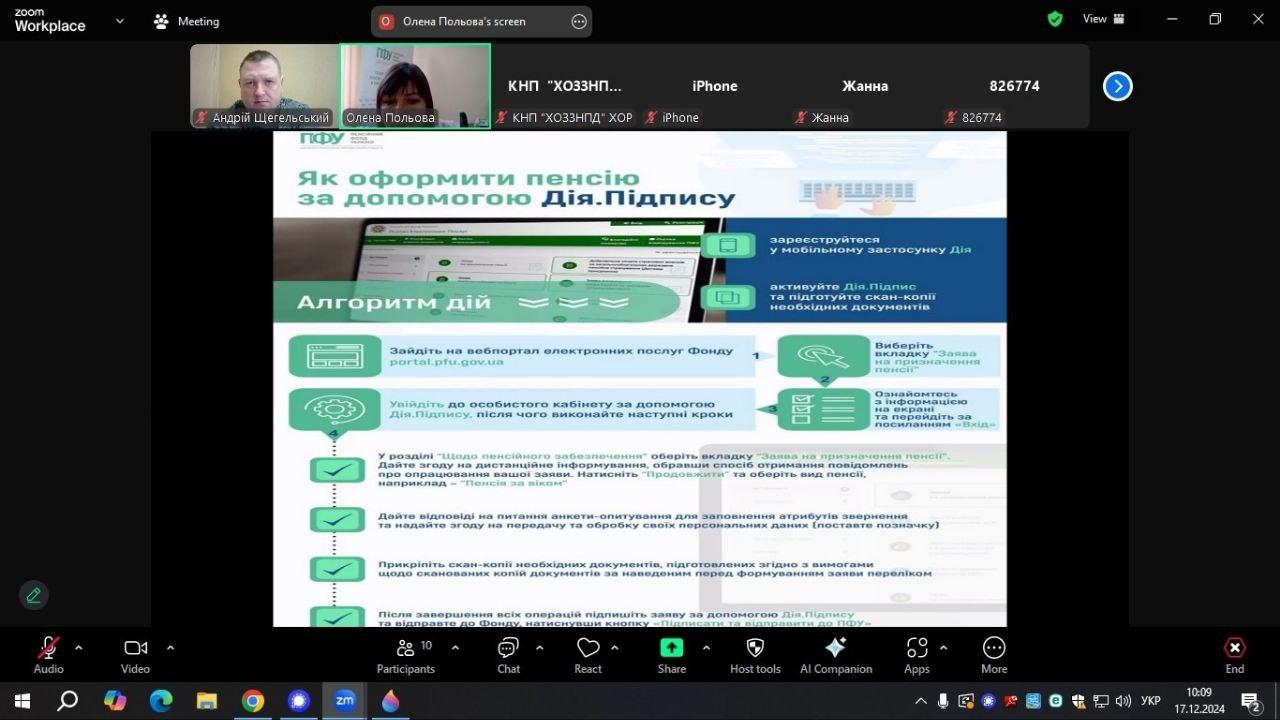1280x720 pixels.
Task: Open the Chat panel
Action: (x=508, y=655)
